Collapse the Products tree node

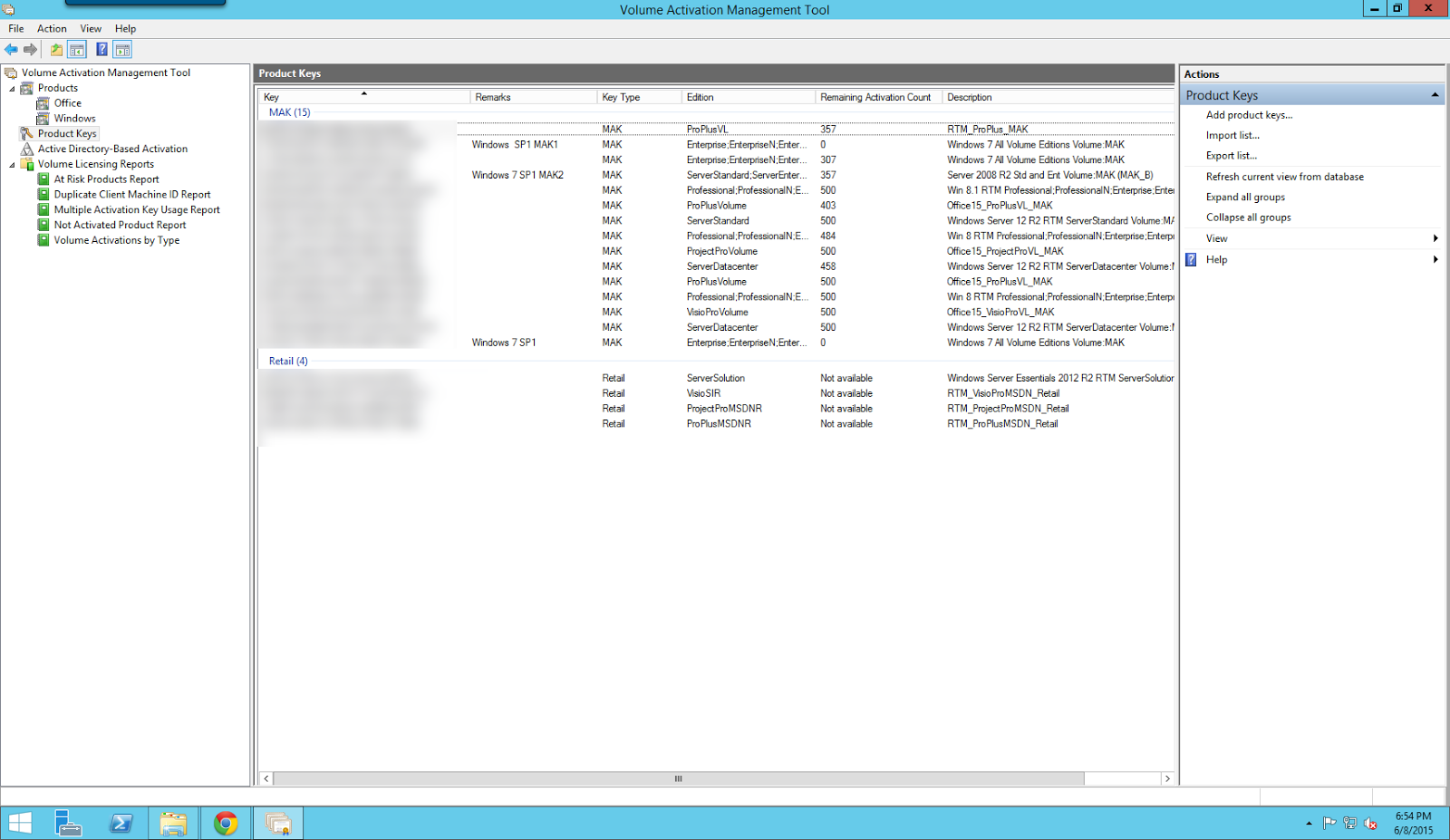[12, 89]
